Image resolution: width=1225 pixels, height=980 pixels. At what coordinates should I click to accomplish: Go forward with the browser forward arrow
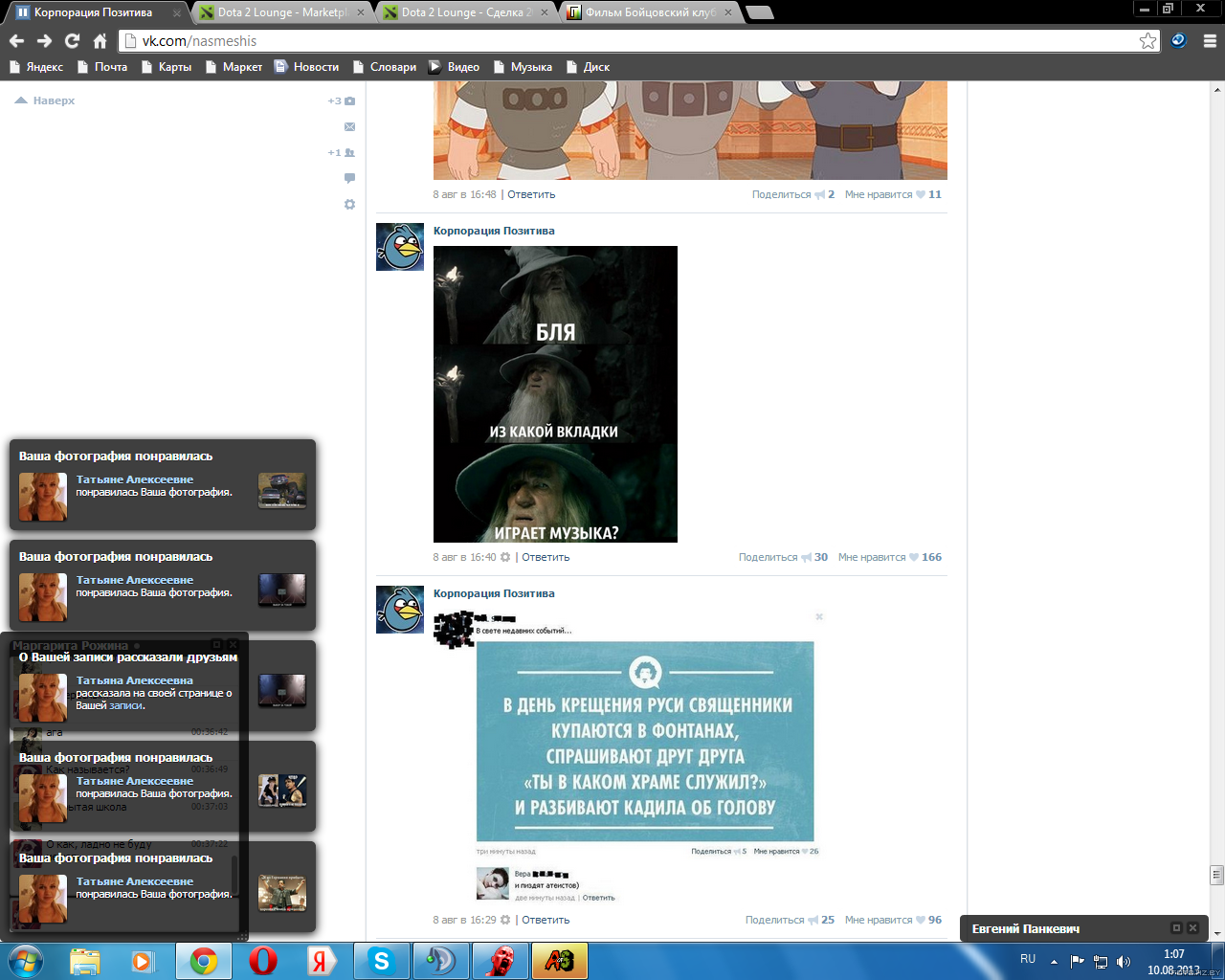(x=44, y=41)
